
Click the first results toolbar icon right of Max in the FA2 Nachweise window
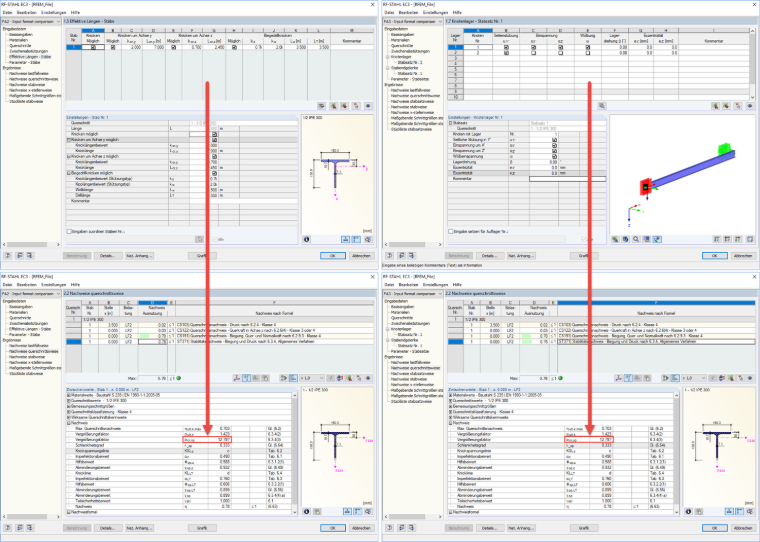[237, 378]
